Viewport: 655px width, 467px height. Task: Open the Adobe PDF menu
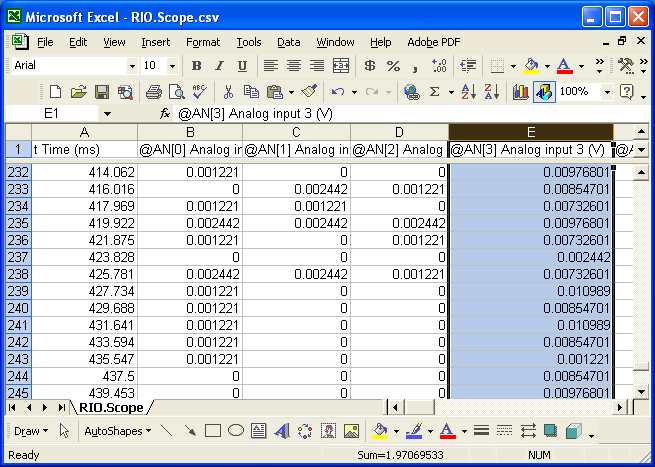[x=434, y=42]
